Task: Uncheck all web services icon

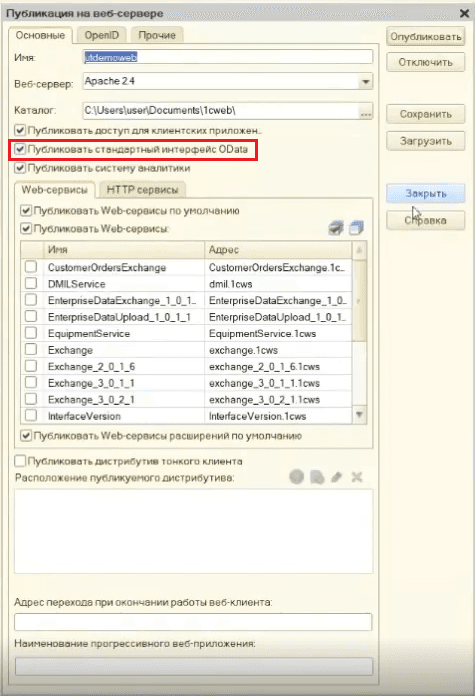Action: [x=356, y=228]
